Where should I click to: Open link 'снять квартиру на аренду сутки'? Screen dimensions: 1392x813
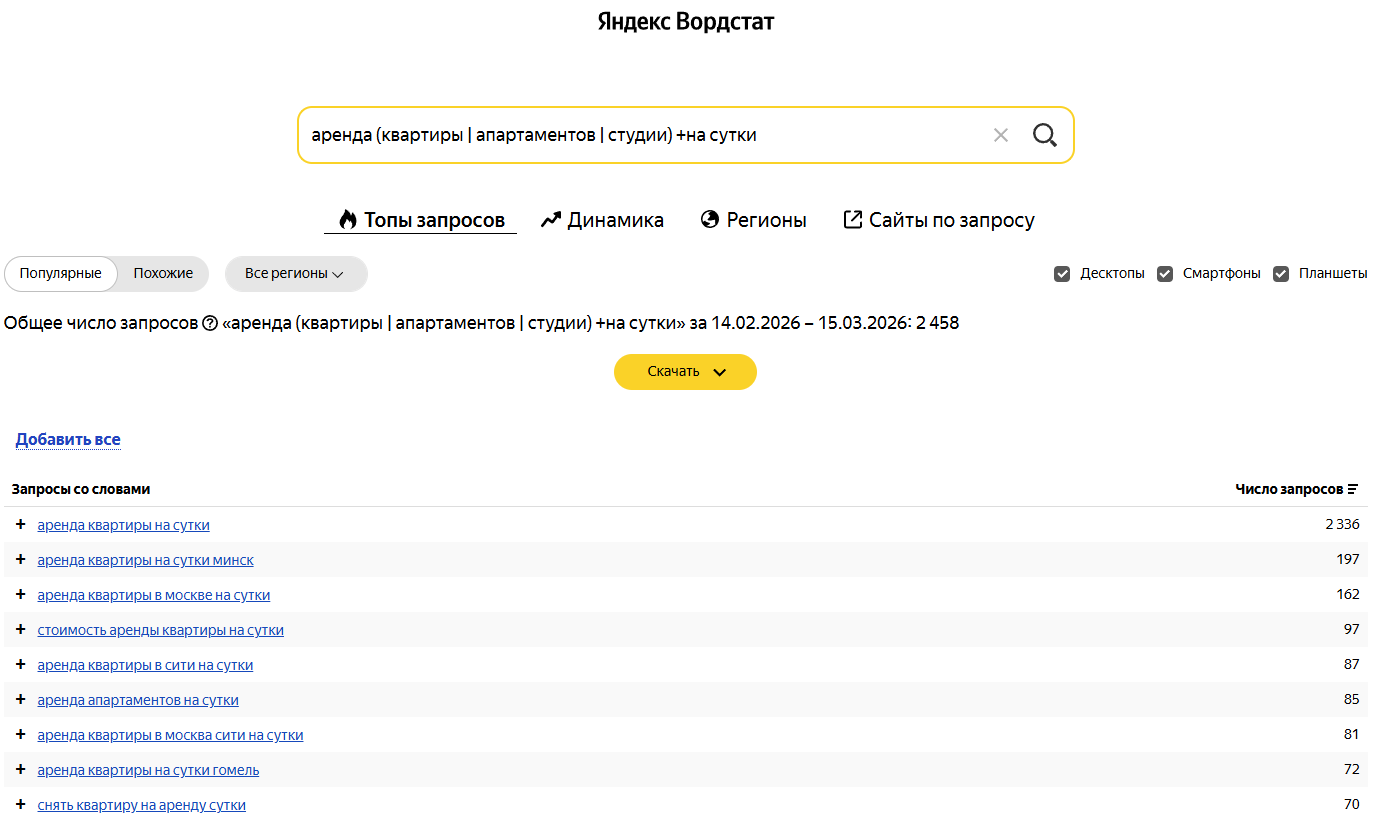[x=142, y=805]
